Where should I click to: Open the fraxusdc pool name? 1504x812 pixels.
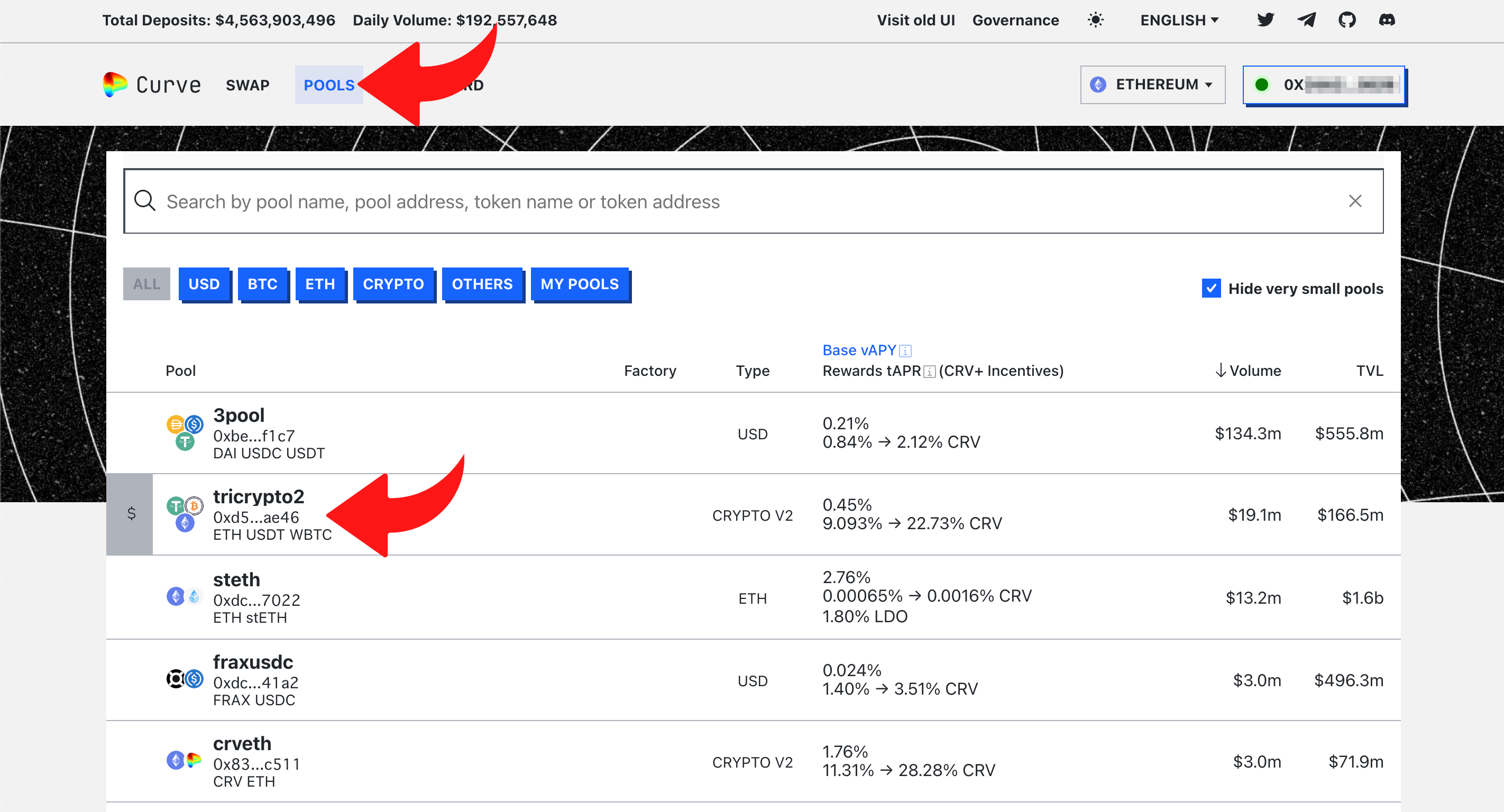click(x=253, y=662)
